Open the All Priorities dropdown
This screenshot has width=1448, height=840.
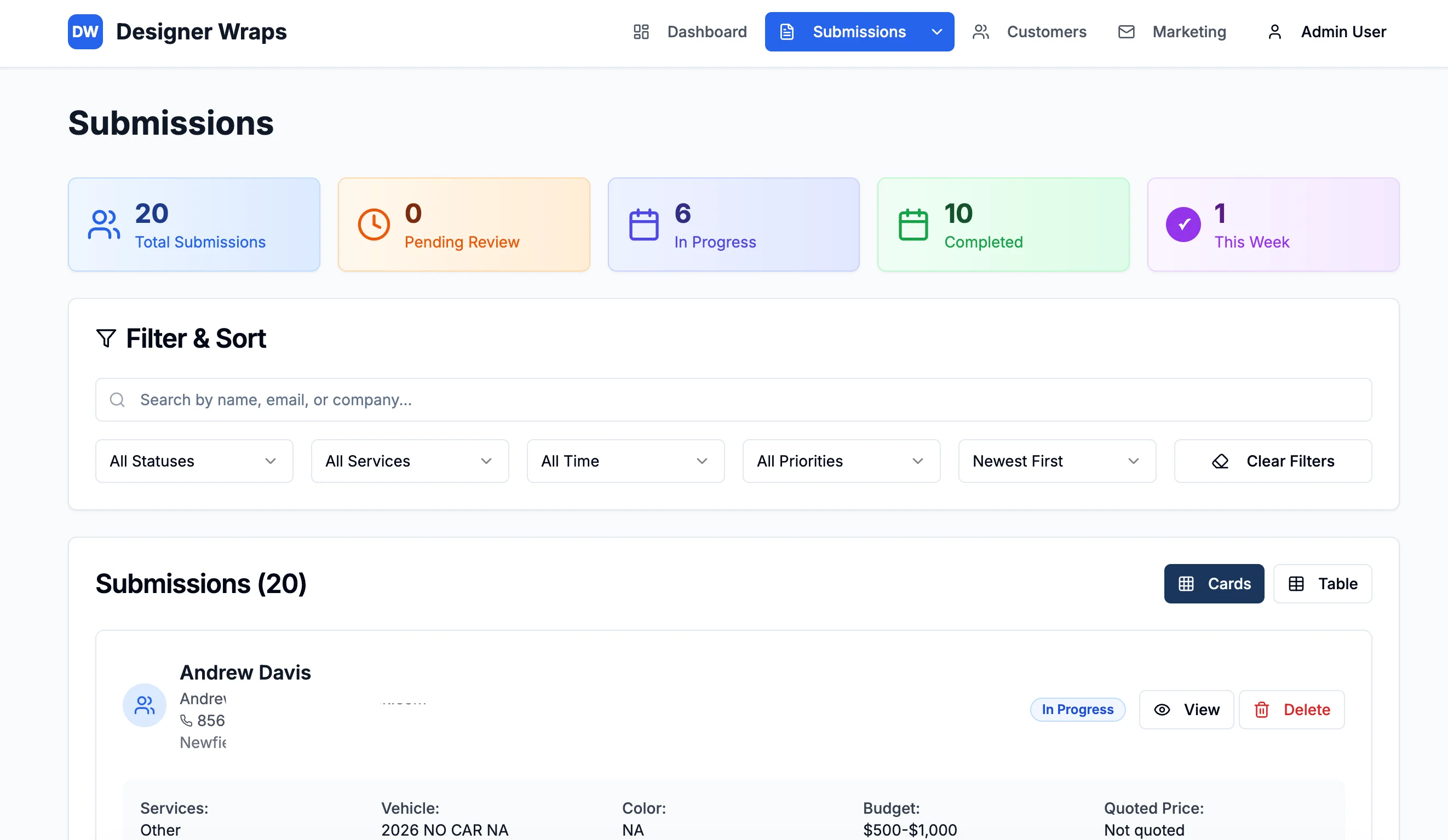click(x=841, y=462)
